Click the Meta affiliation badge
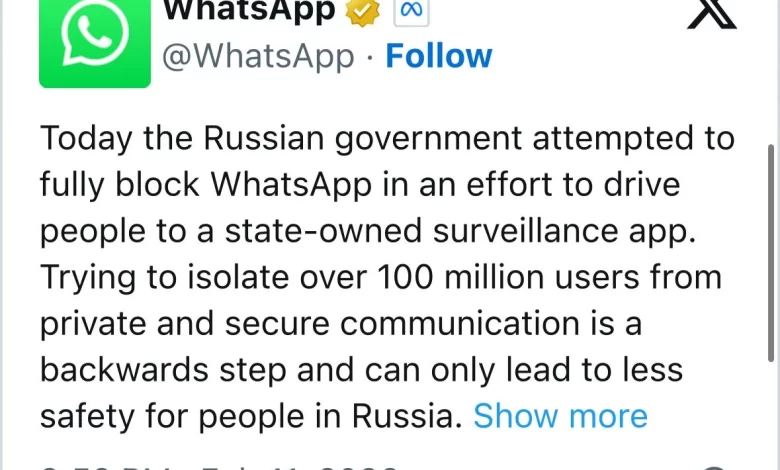 409,10
